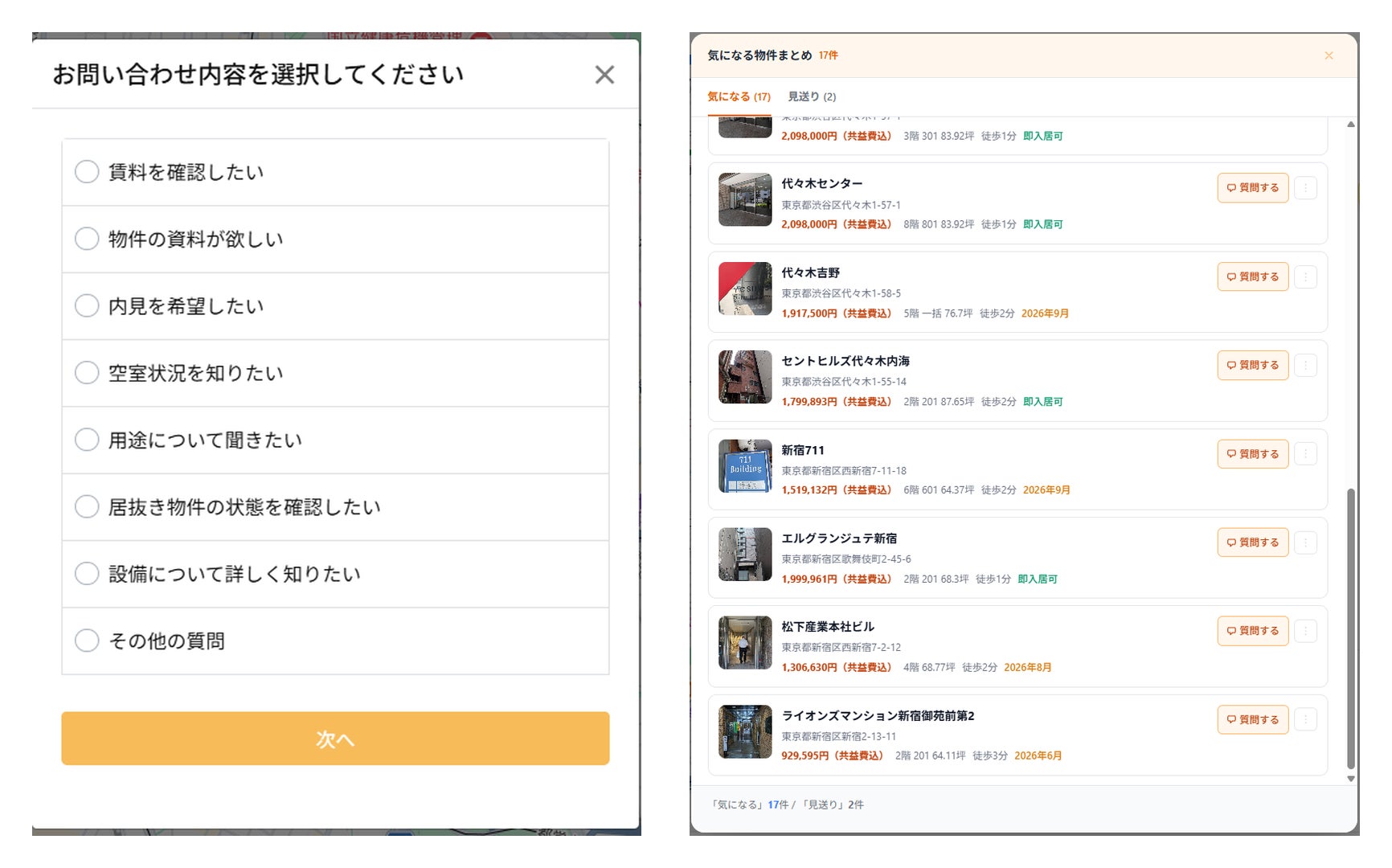Image resolution: width=1392 pixels, height=868 pixels.
Task: Click the 次へ button
Action: [335, 739]
